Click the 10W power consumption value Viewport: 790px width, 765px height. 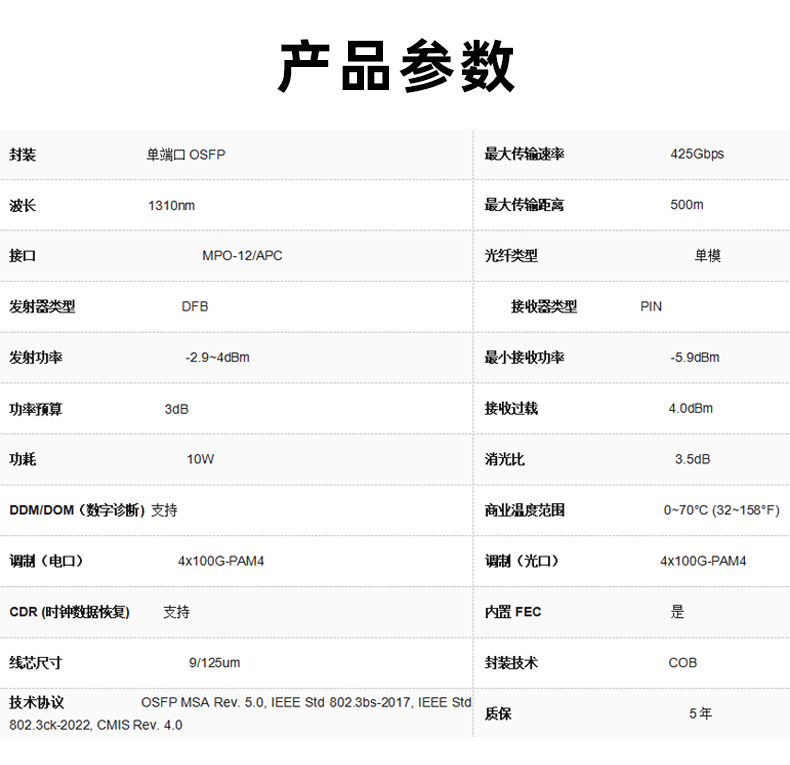[200, 460]
